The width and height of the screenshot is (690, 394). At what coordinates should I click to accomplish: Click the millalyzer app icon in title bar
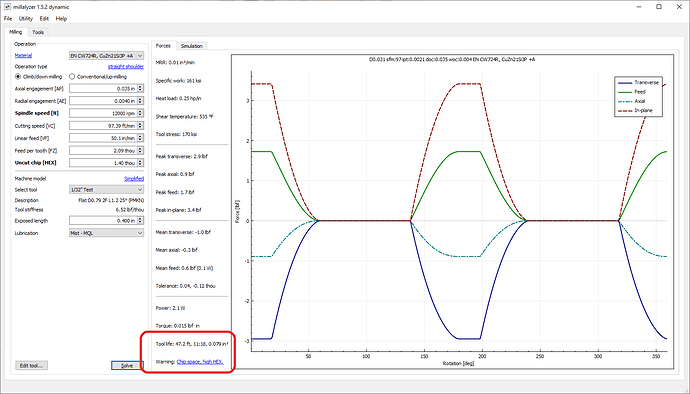(x=7, y=7)
